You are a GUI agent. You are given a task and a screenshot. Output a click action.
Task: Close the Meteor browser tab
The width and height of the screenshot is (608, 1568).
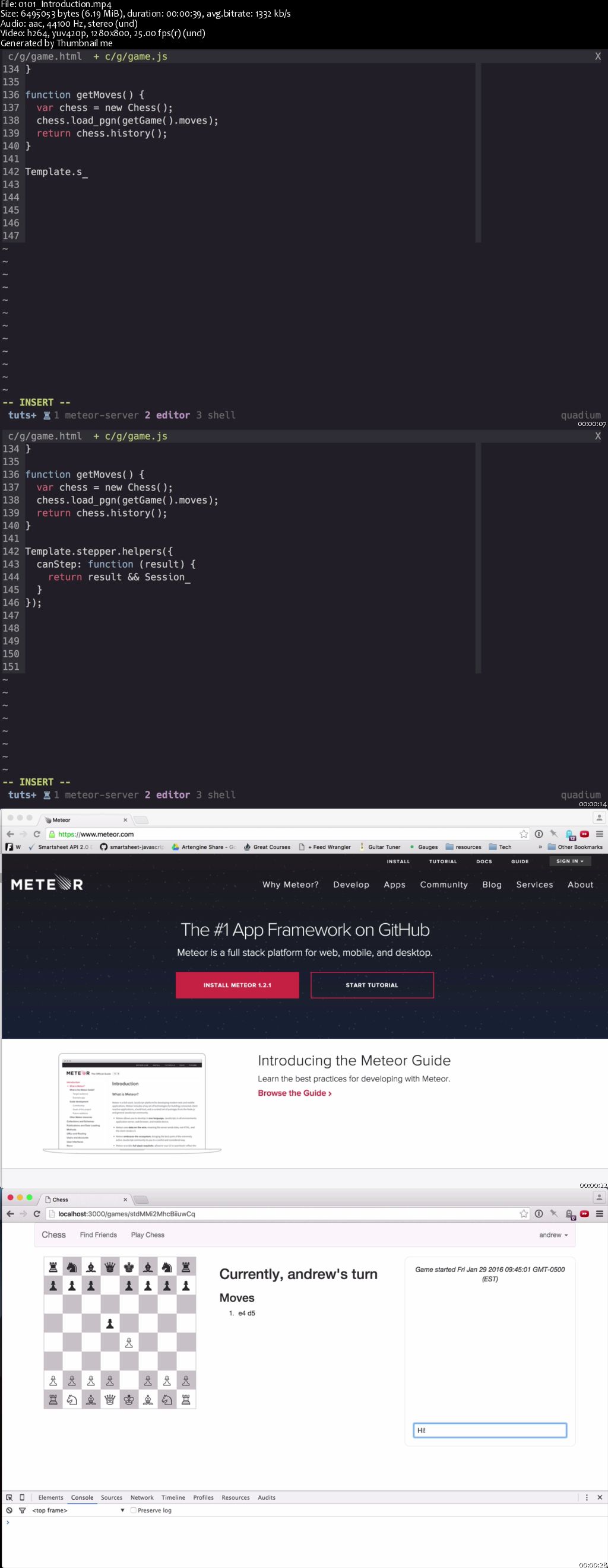point(125,820)
